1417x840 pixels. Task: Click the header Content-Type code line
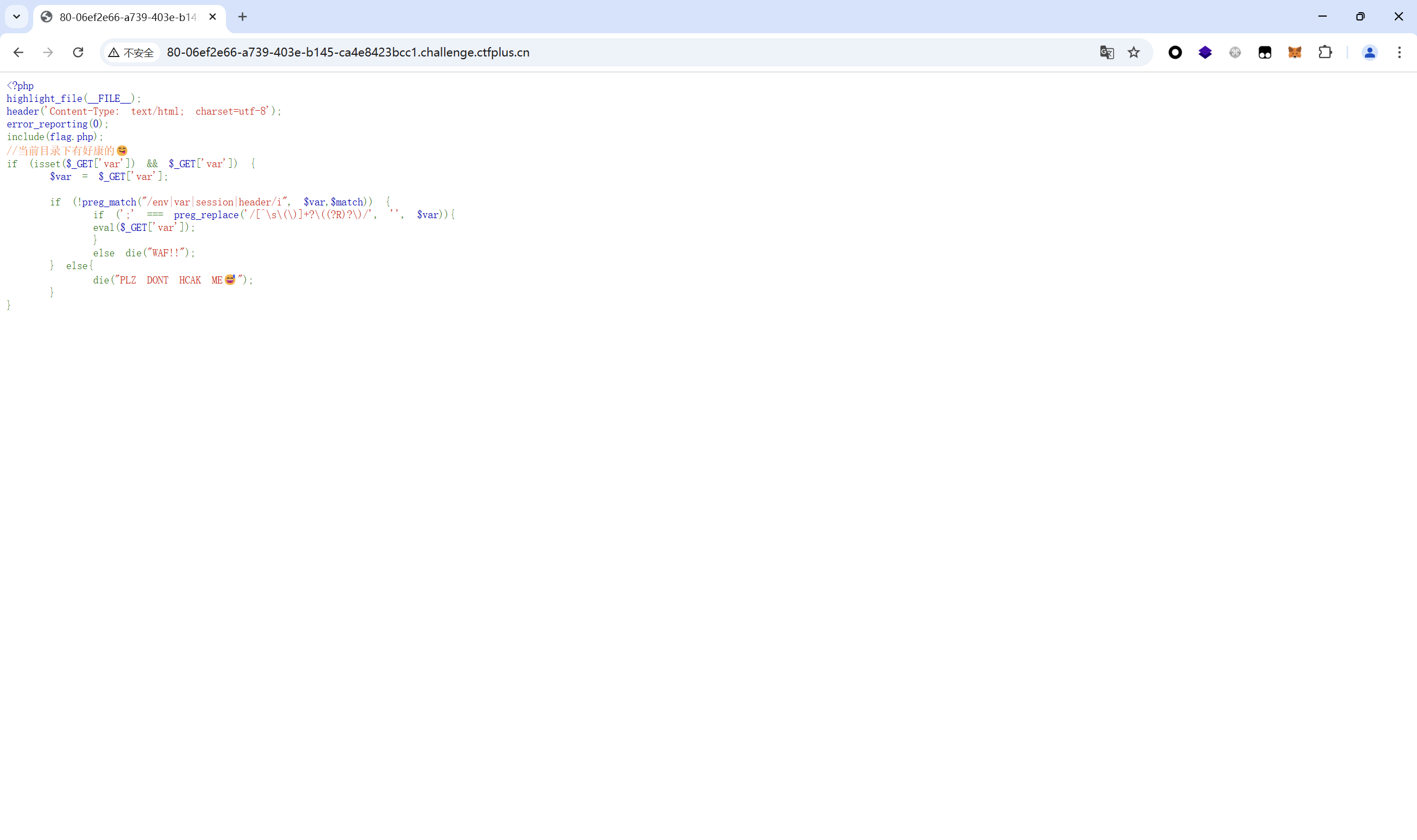tap(144, 111)
